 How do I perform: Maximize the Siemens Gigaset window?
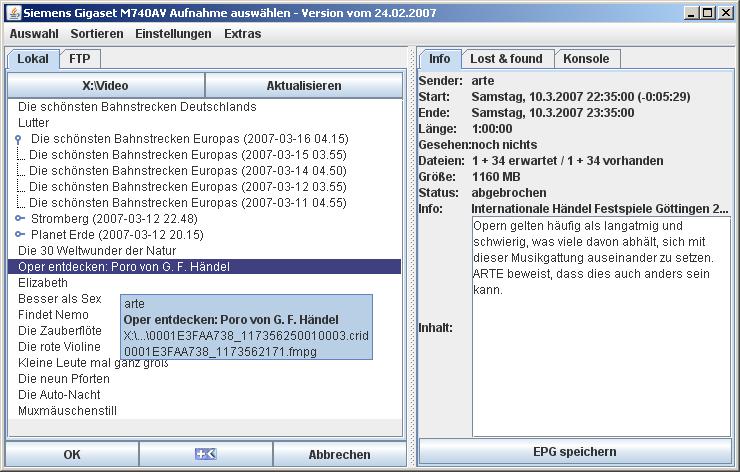click(x=708, y=13)
